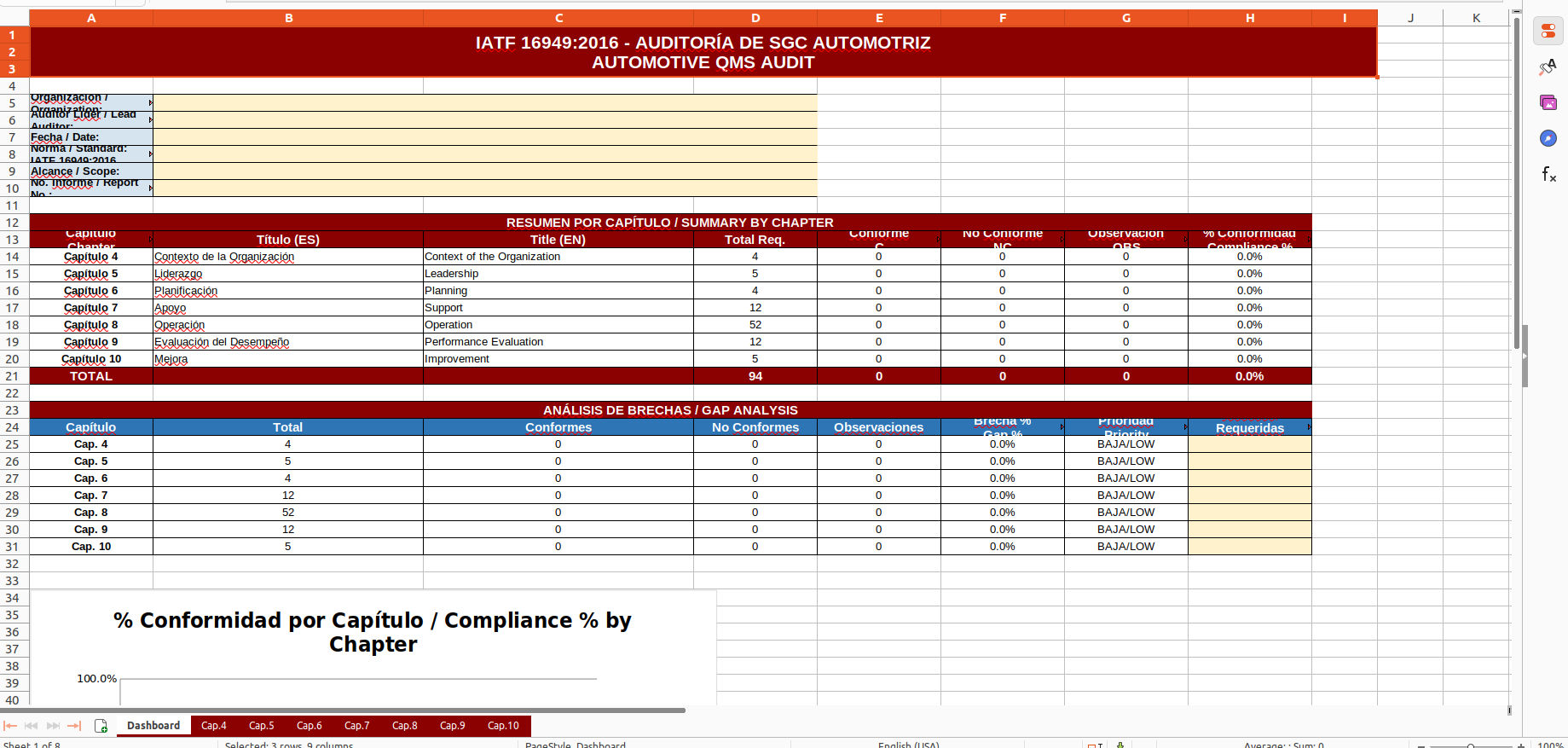This screenshot has width=1568, height=748.
Task: Click the horizontal scrollbar thumb
Action: 343,710
